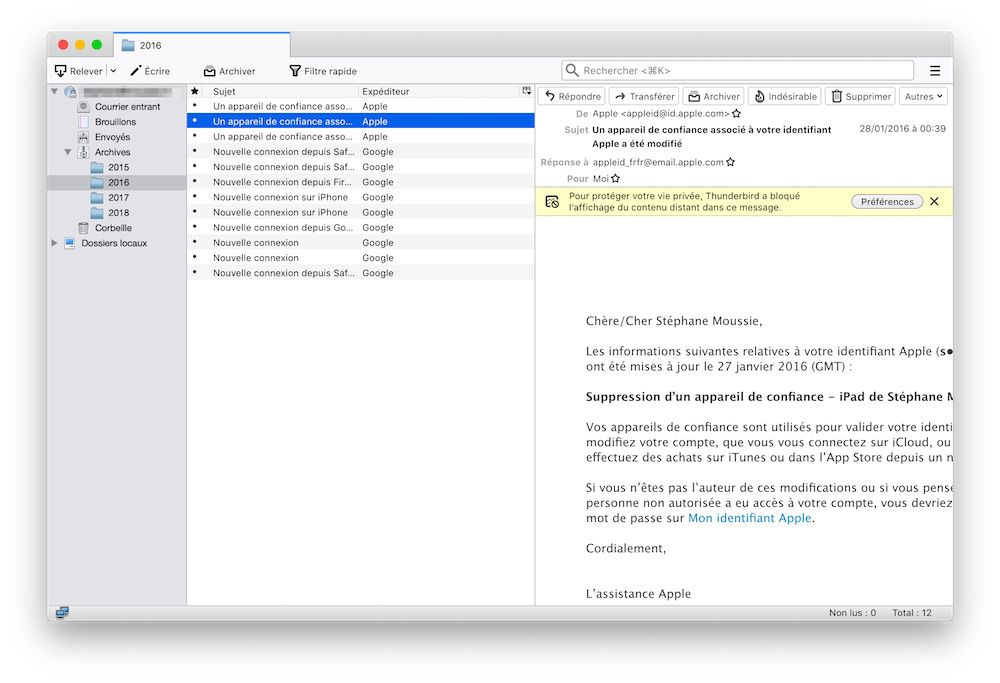The height and width of the screenshot is (683, 1000).
Task: Collapse the Archives folder
Action: click(x=68, y=152)
